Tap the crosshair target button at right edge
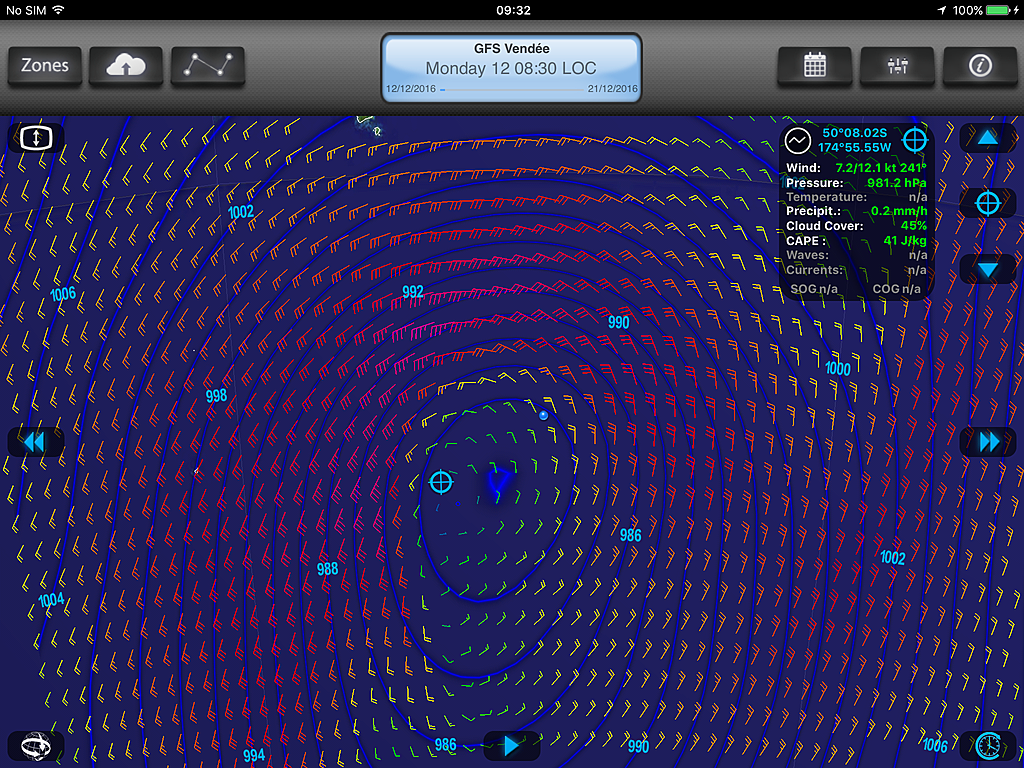Viewport: 1024px width, 768px height. [x=988, y=203]
